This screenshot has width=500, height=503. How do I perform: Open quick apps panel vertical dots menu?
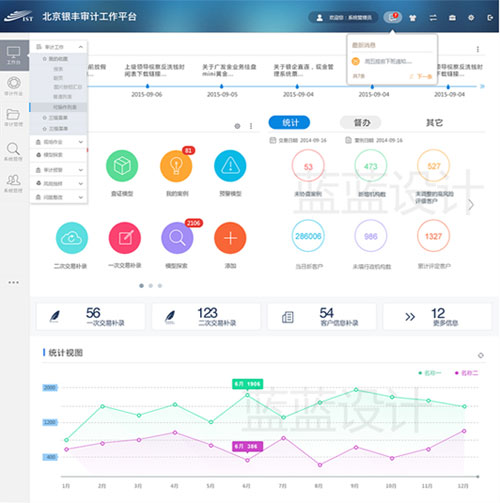click(x=251, y=126)
